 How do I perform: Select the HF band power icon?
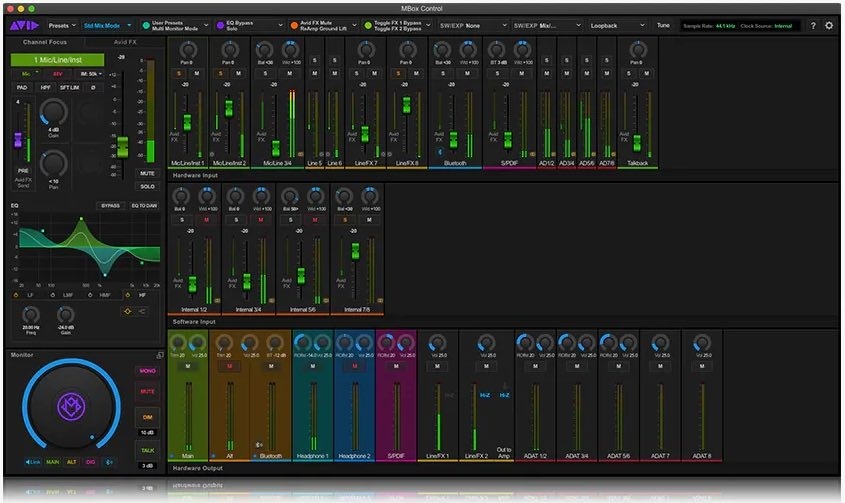[127, 295]
